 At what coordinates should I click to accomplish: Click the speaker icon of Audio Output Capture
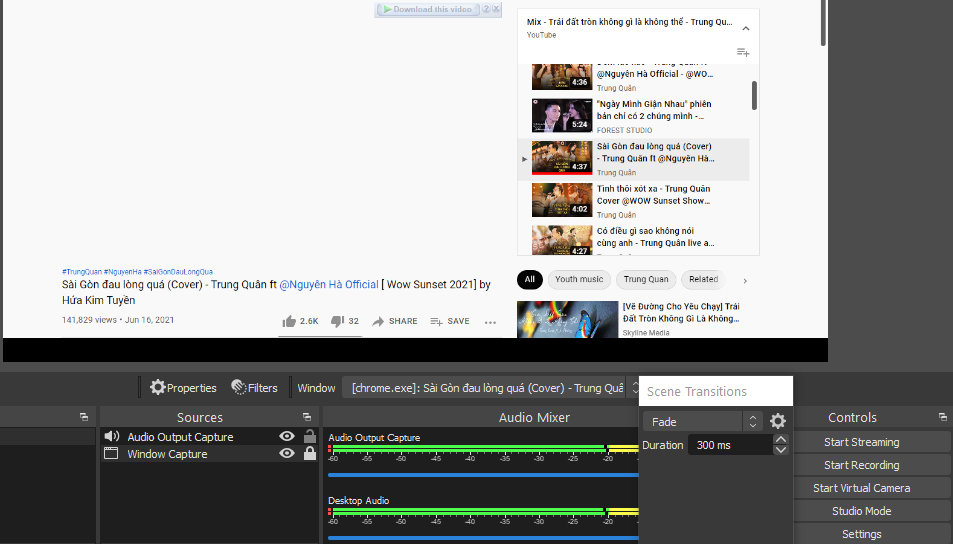tap(112, 436)
